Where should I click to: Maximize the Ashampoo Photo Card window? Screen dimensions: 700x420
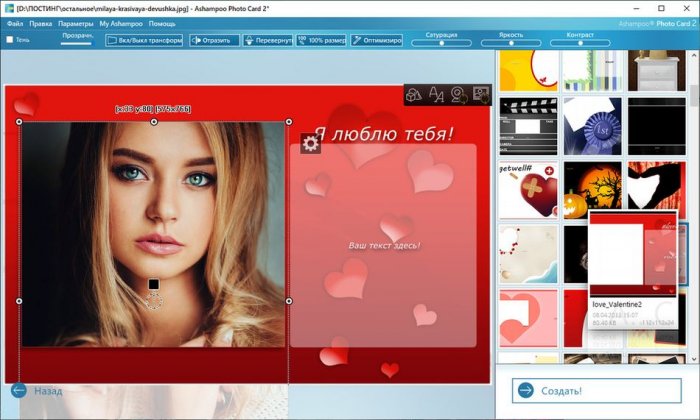pyautogui.click(x=661, y=8)
